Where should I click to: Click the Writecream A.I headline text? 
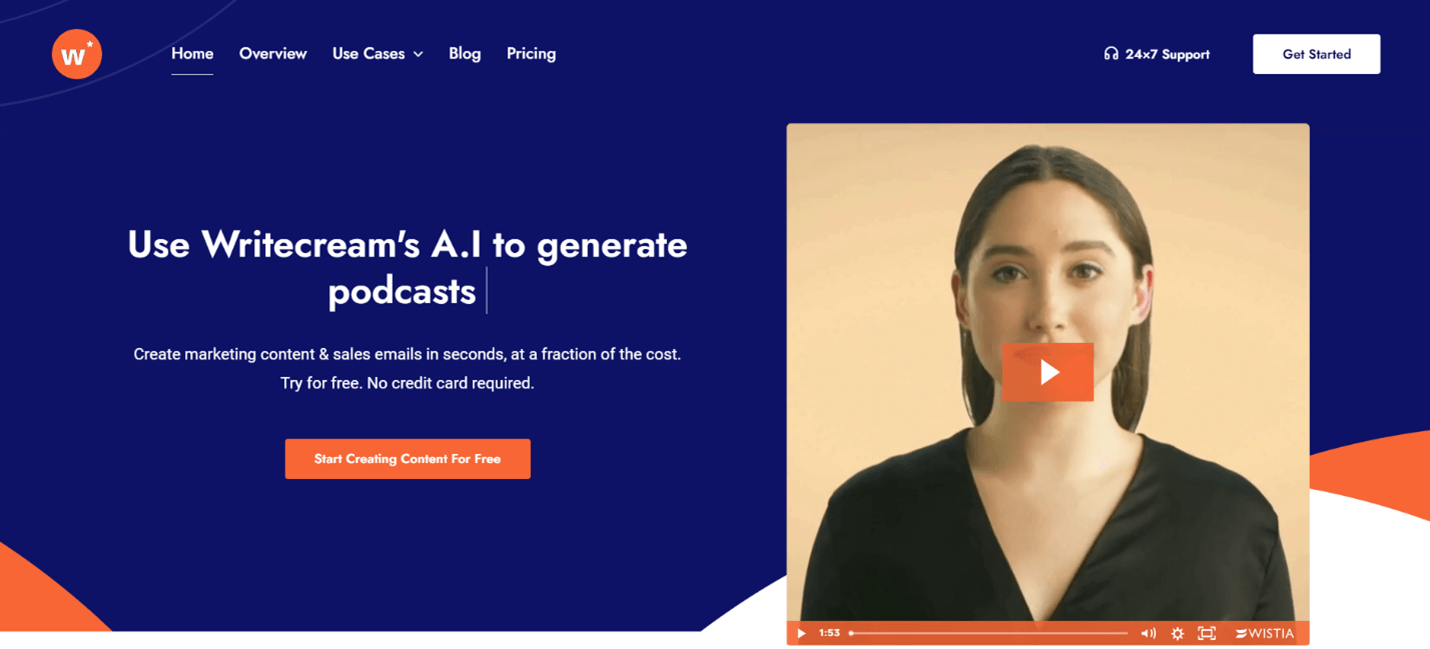pyautogui.click(x=407, y=268)
